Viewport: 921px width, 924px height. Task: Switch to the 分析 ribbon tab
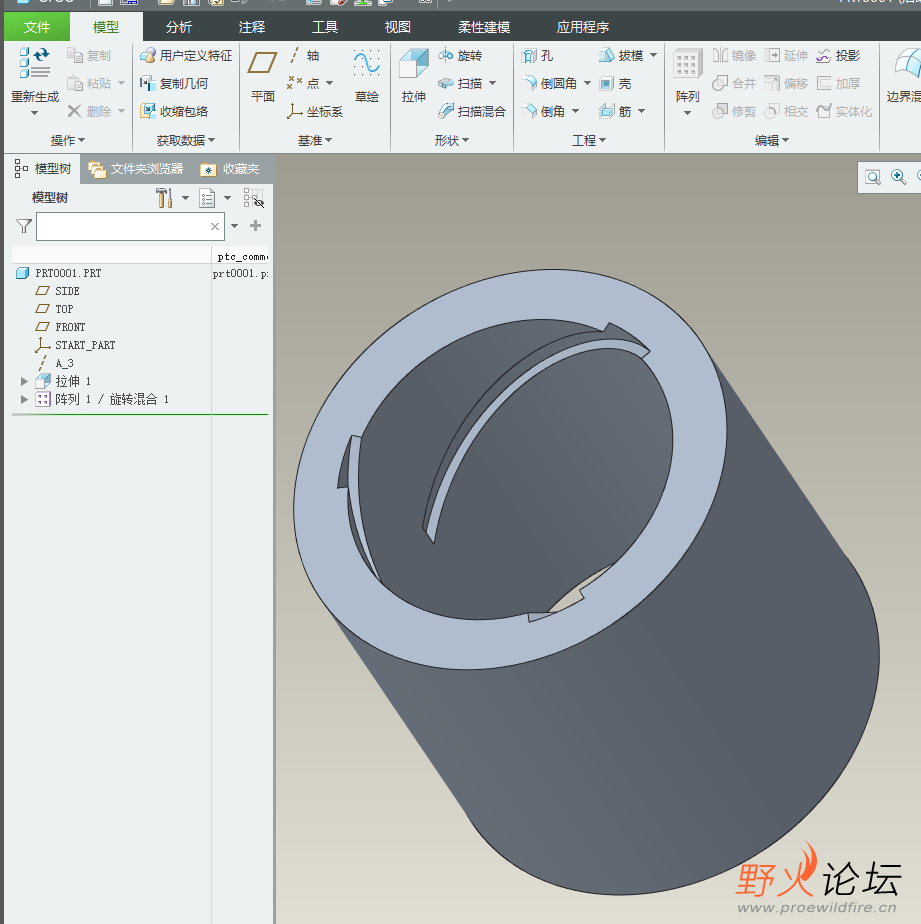[x=179, y=27]
